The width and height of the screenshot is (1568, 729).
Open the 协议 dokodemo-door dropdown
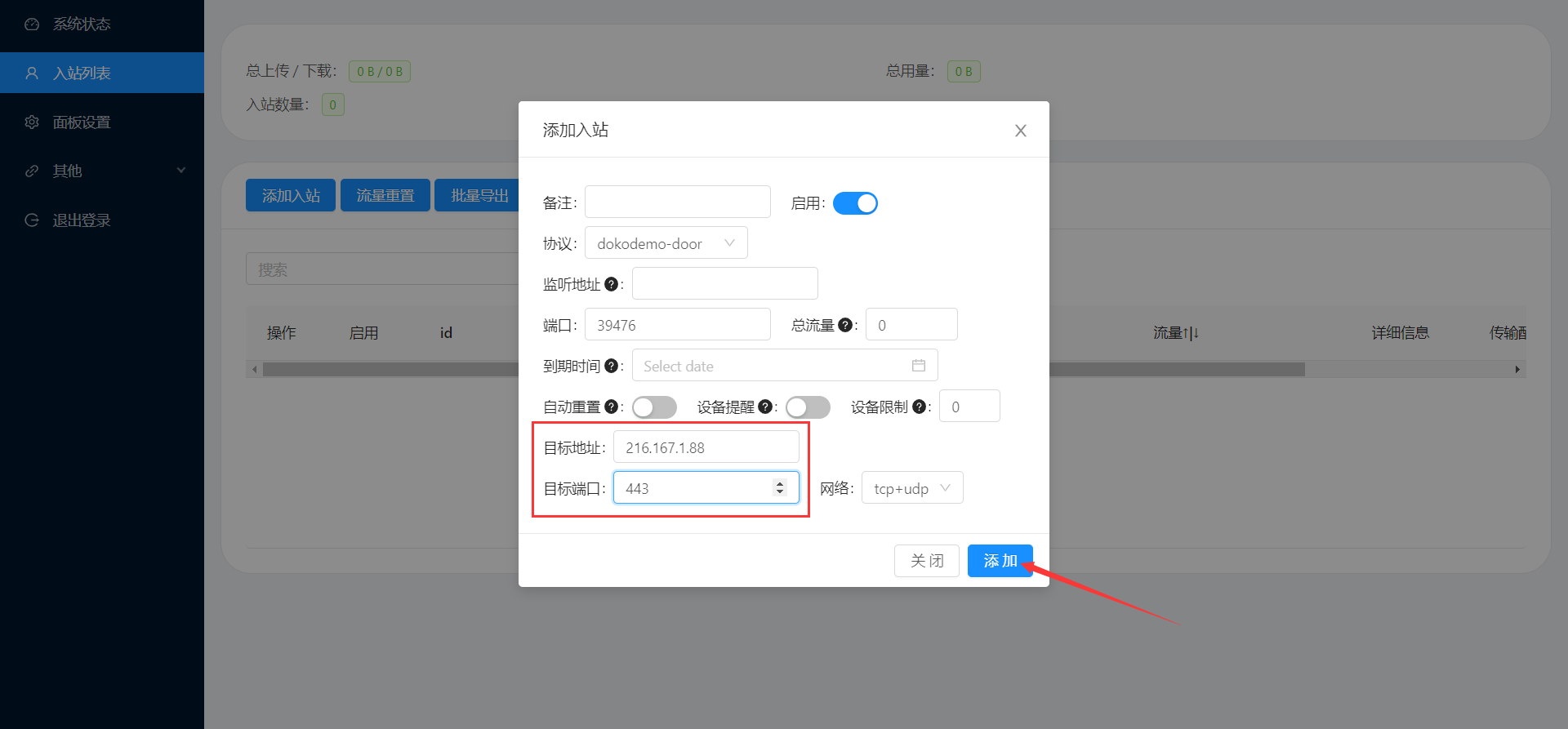pos(666,243)
